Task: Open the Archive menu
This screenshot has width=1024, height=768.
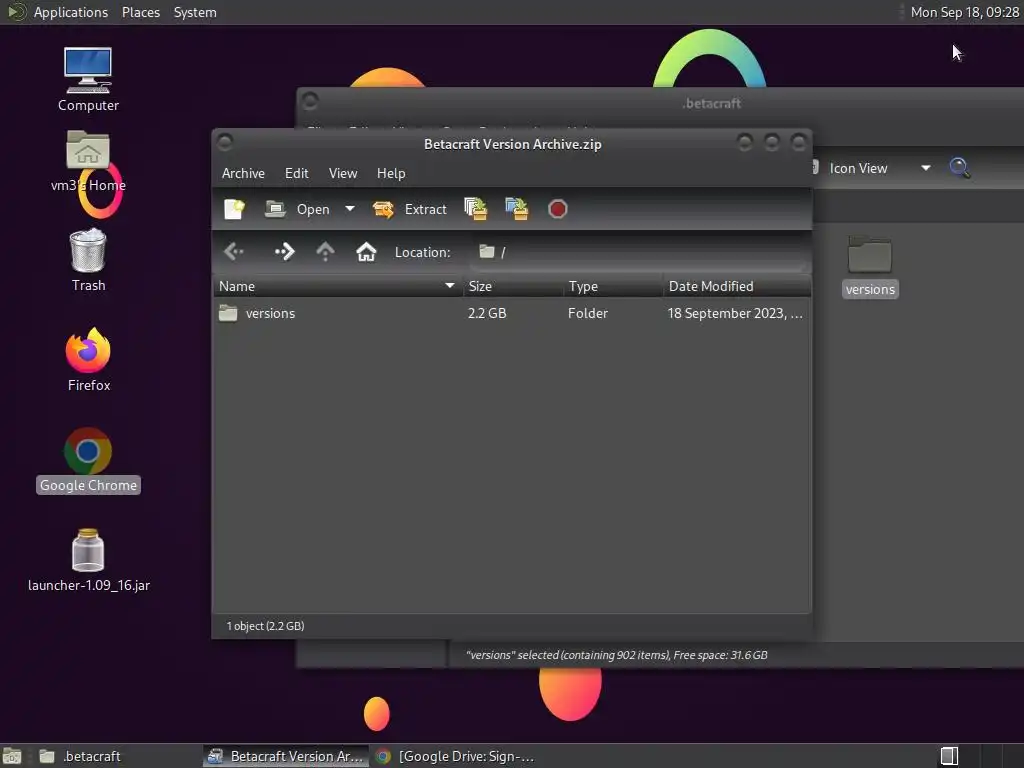Action: tap(243, 173)
